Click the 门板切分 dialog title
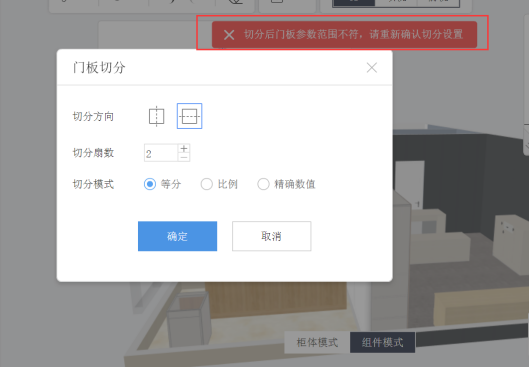Screen dimensions: 530x368 click(99, 68)
